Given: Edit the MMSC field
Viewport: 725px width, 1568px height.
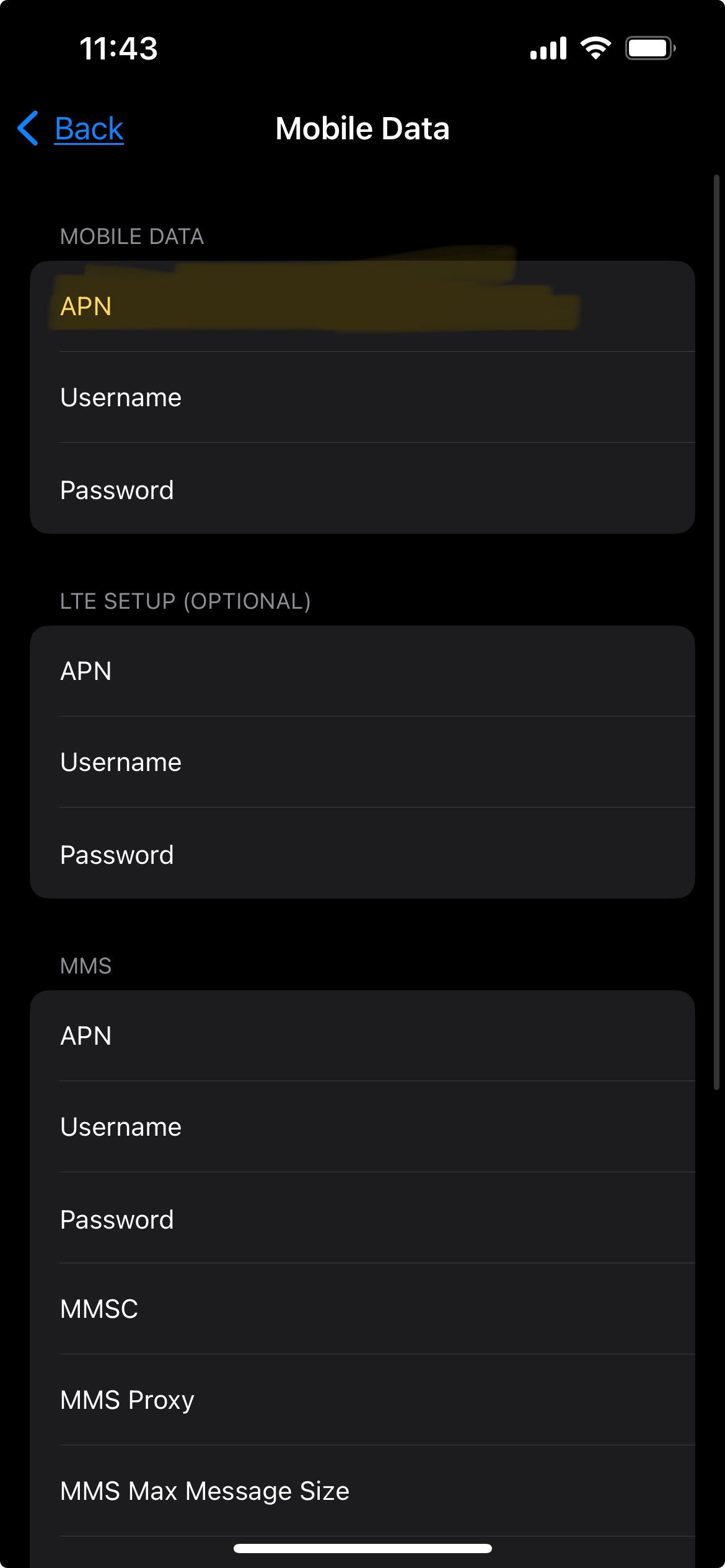Looking at the screenshot, I should [x=362, y=1309].
